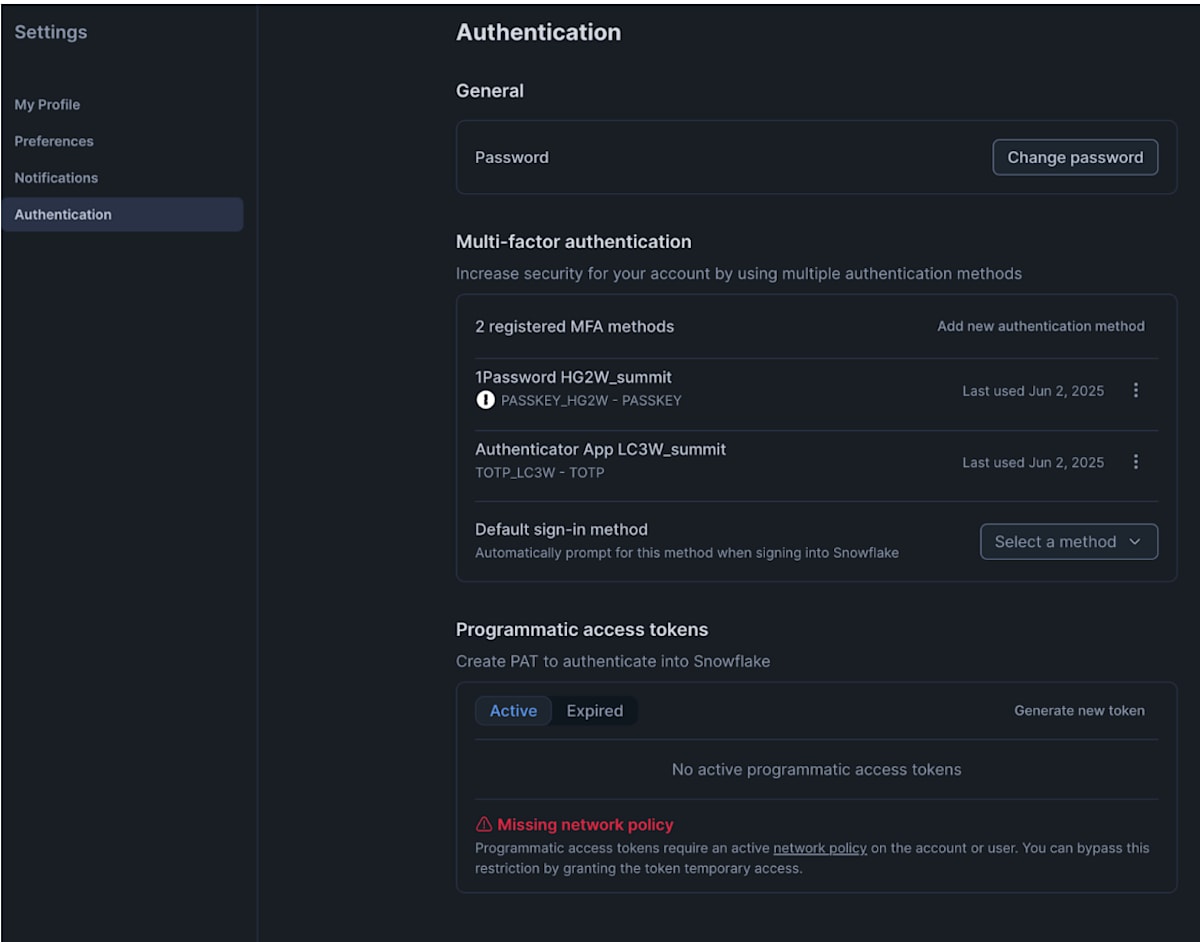Click the Missing network policy warning text
The image size is (1200, 942).
585,825
